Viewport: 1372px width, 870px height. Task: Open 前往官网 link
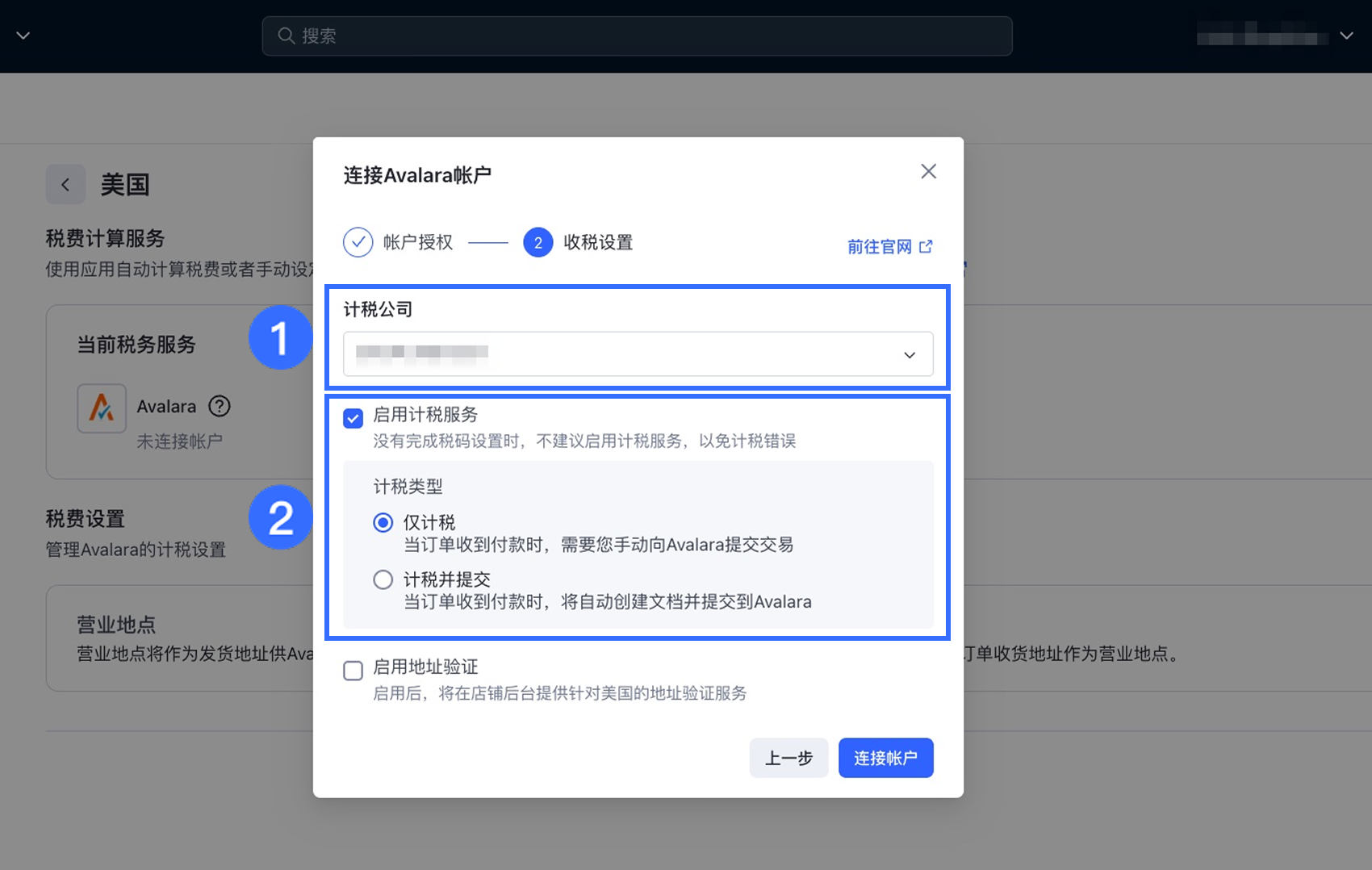[x=880, y=246]
